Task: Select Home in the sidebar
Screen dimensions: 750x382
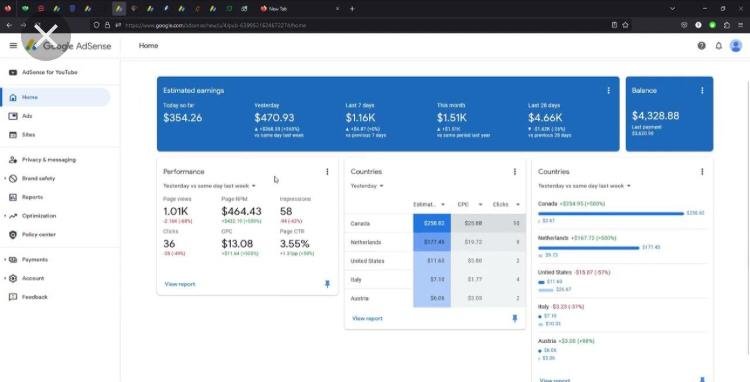Action: [55, 97]
